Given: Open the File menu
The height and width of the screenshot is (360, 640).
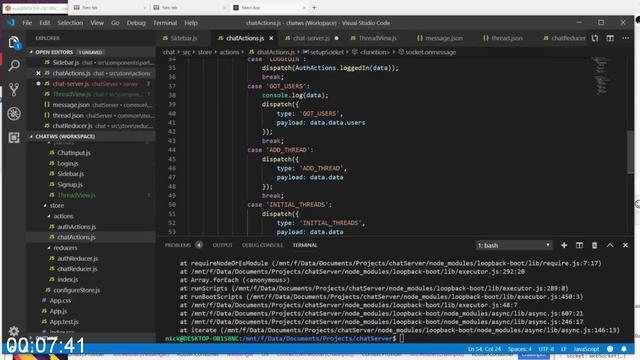Looking at the screenshot, I should point(27,23).
